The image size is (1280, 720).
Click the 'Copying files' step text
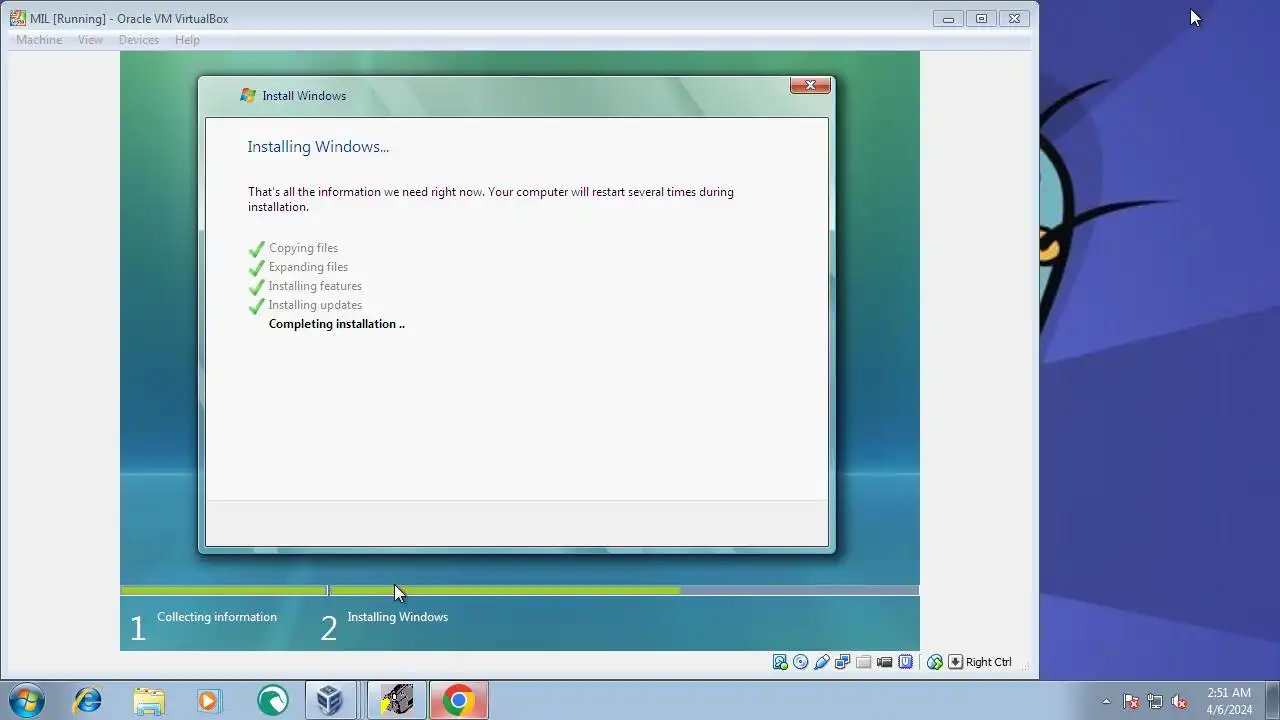coord(303,248)
